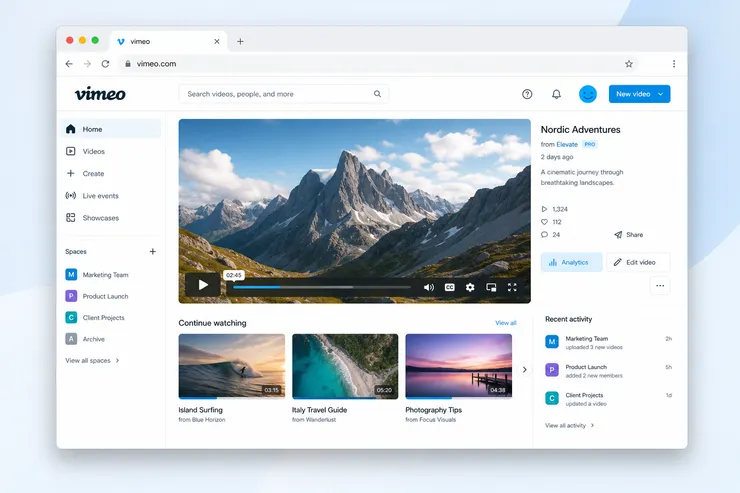
Task: Open Product Launch space
Action: pos(97,296)
